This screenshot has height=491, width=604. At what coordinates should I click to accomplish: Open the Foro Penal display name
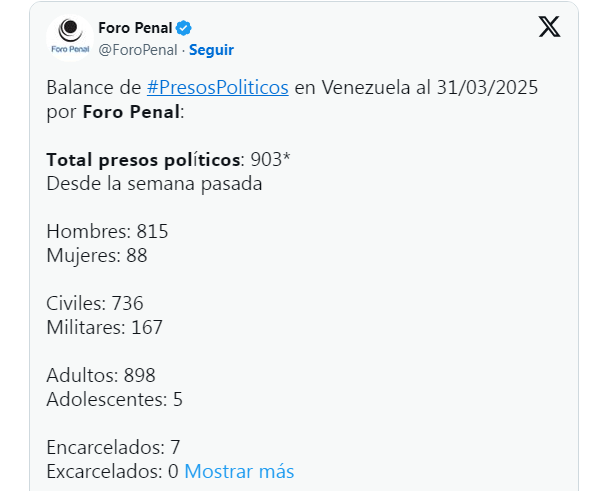135,28
